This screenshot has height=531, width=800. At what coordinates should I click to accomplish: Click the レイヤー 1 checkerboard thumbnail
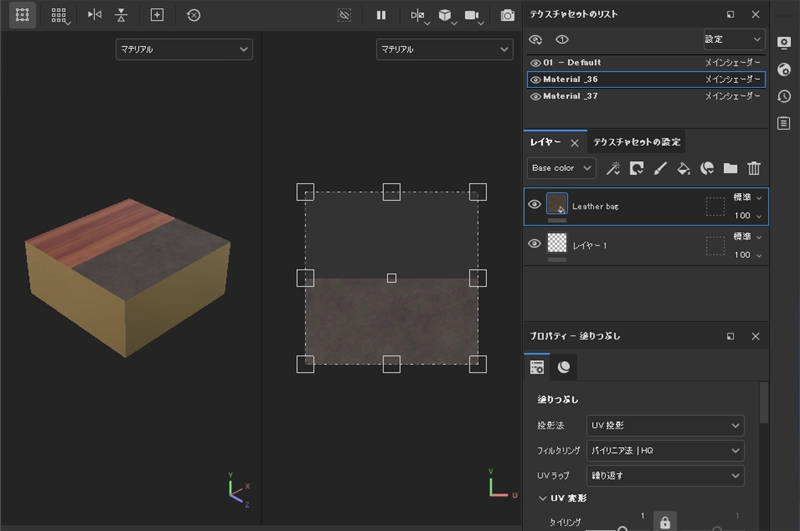557,243
